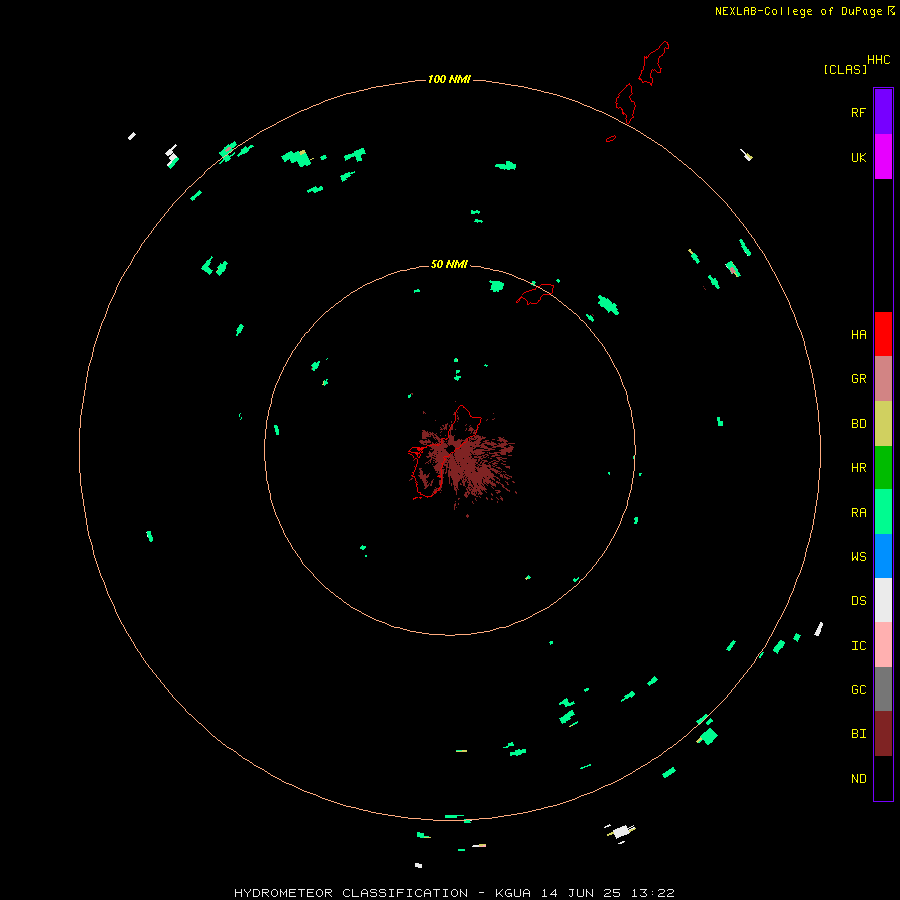Select the GC gray legend swatch
Image resolution: width=900 pixels, height=900 pixels.
(883, 689)
